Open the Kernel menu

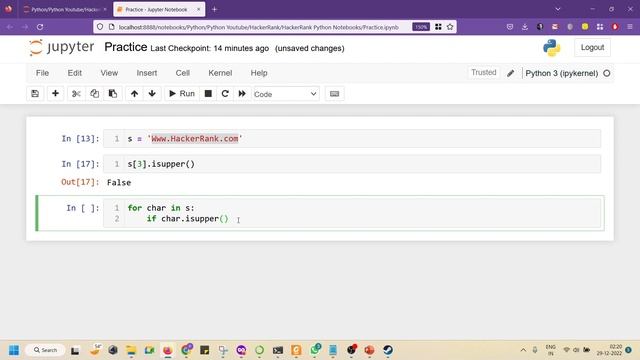coord(220,73)
